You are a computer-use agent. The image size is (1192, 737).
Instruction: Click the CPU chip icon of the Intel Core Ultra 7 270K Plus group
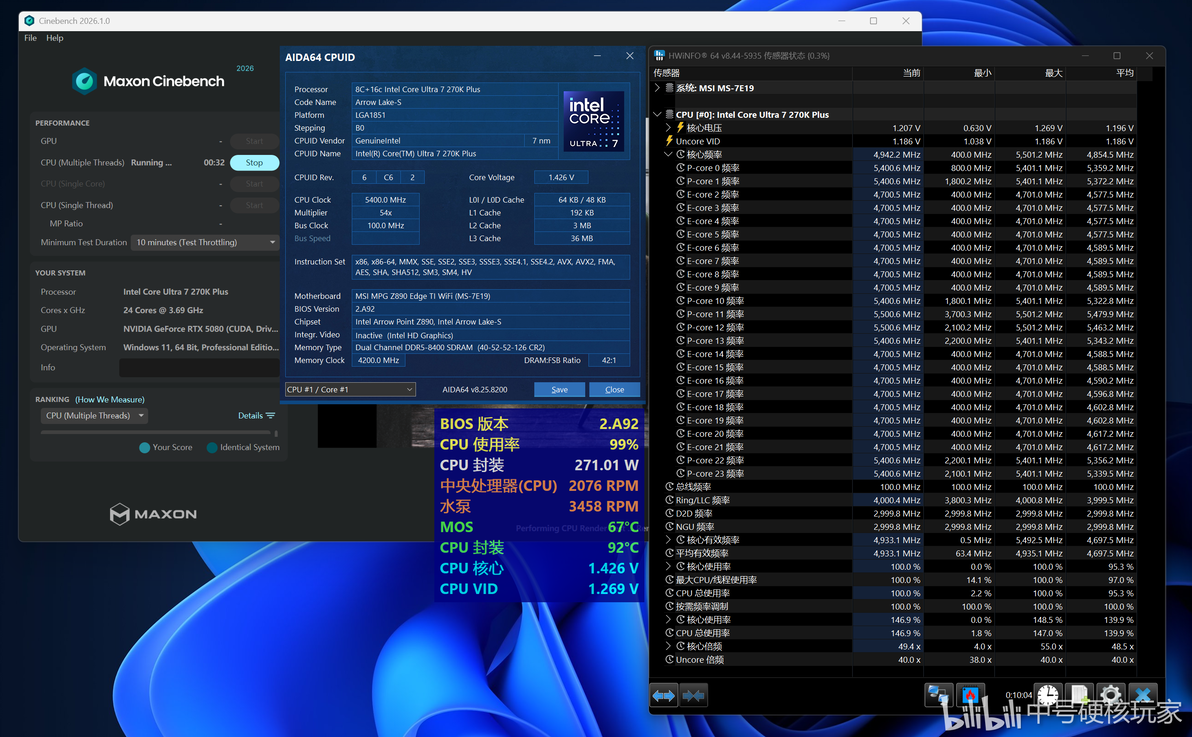(669, 115)
